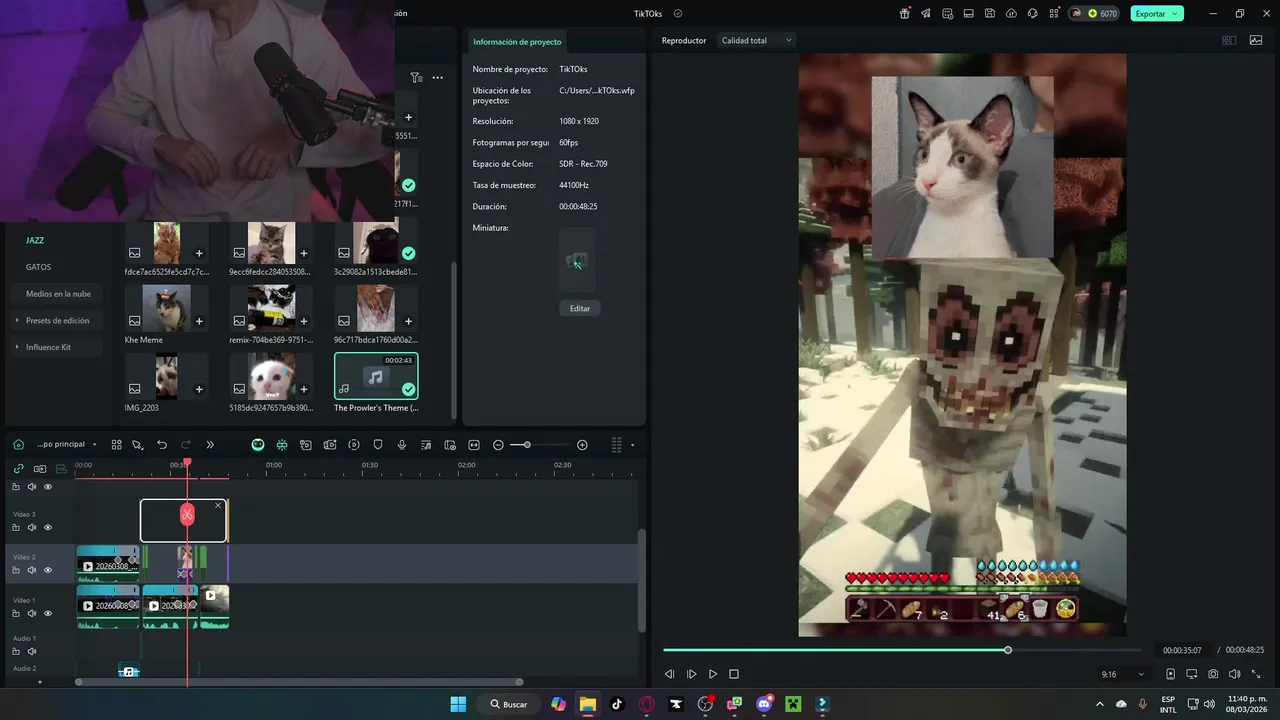Adjust the timeline zoom slider
The width and height of the screenshot is (1280, 720).
[x=527, y=444]
